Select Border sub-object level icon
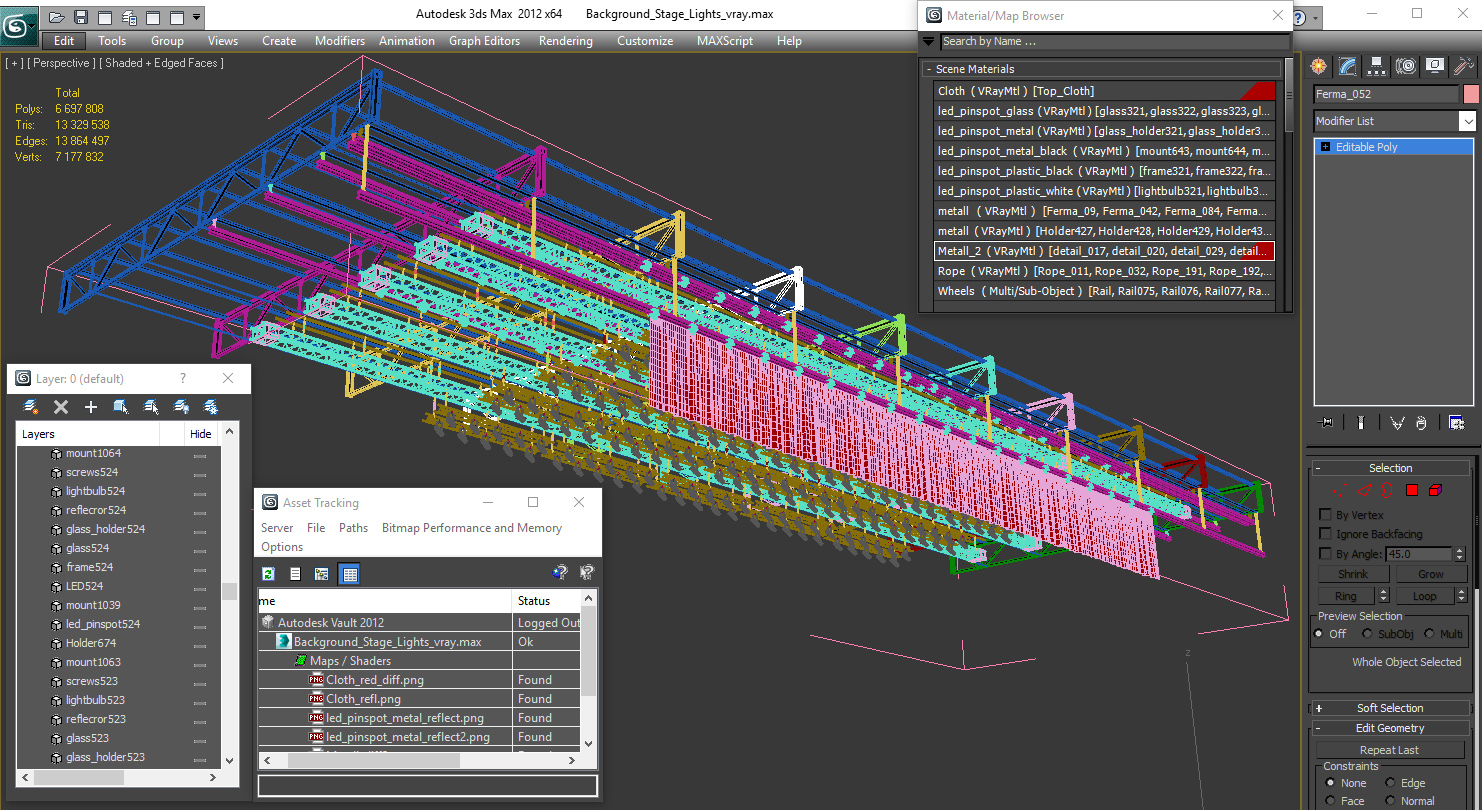 point(1386,490)
